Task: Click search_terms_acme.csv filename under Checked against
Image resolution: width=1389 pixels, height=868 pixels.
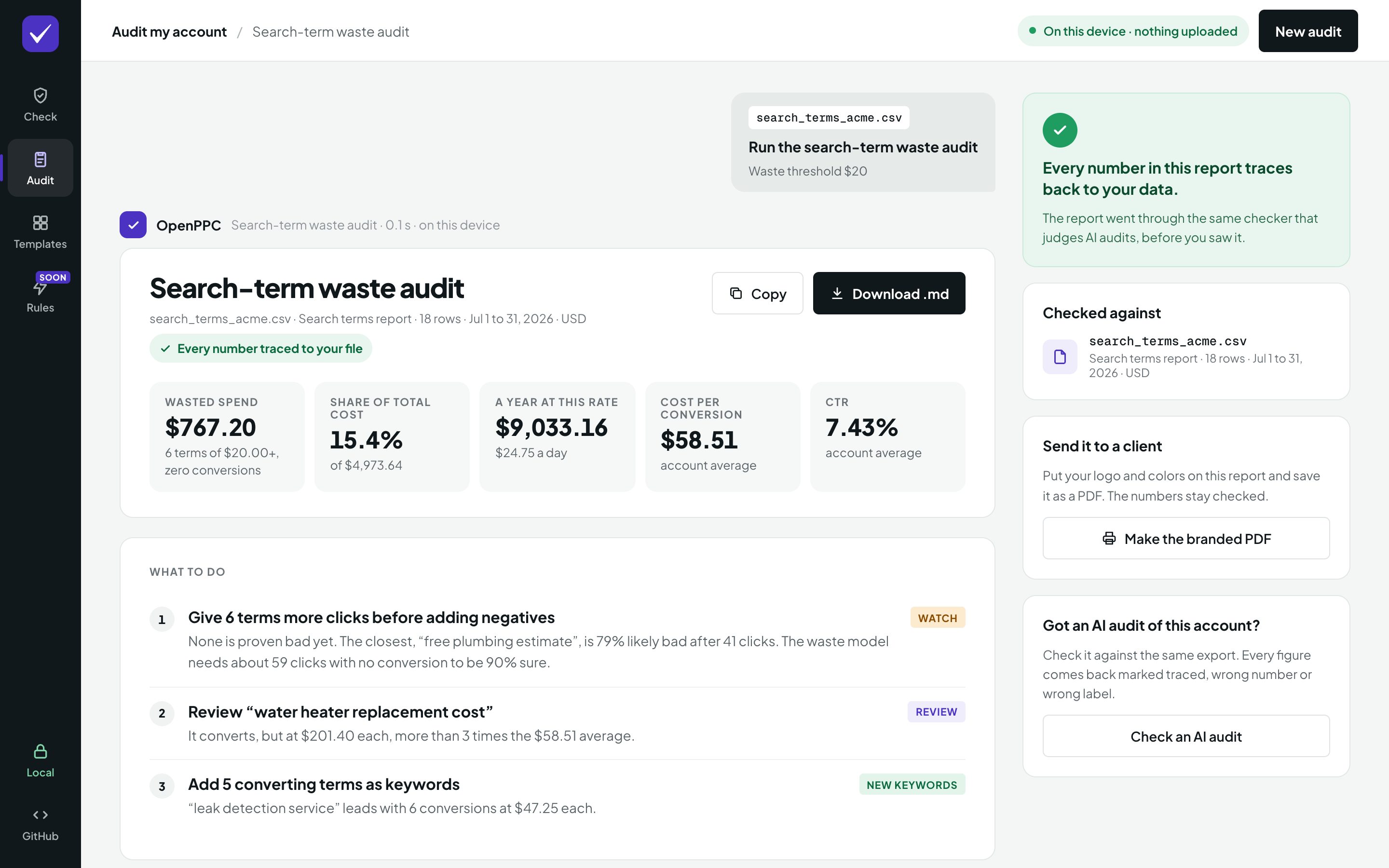Action: (1168, 341)
